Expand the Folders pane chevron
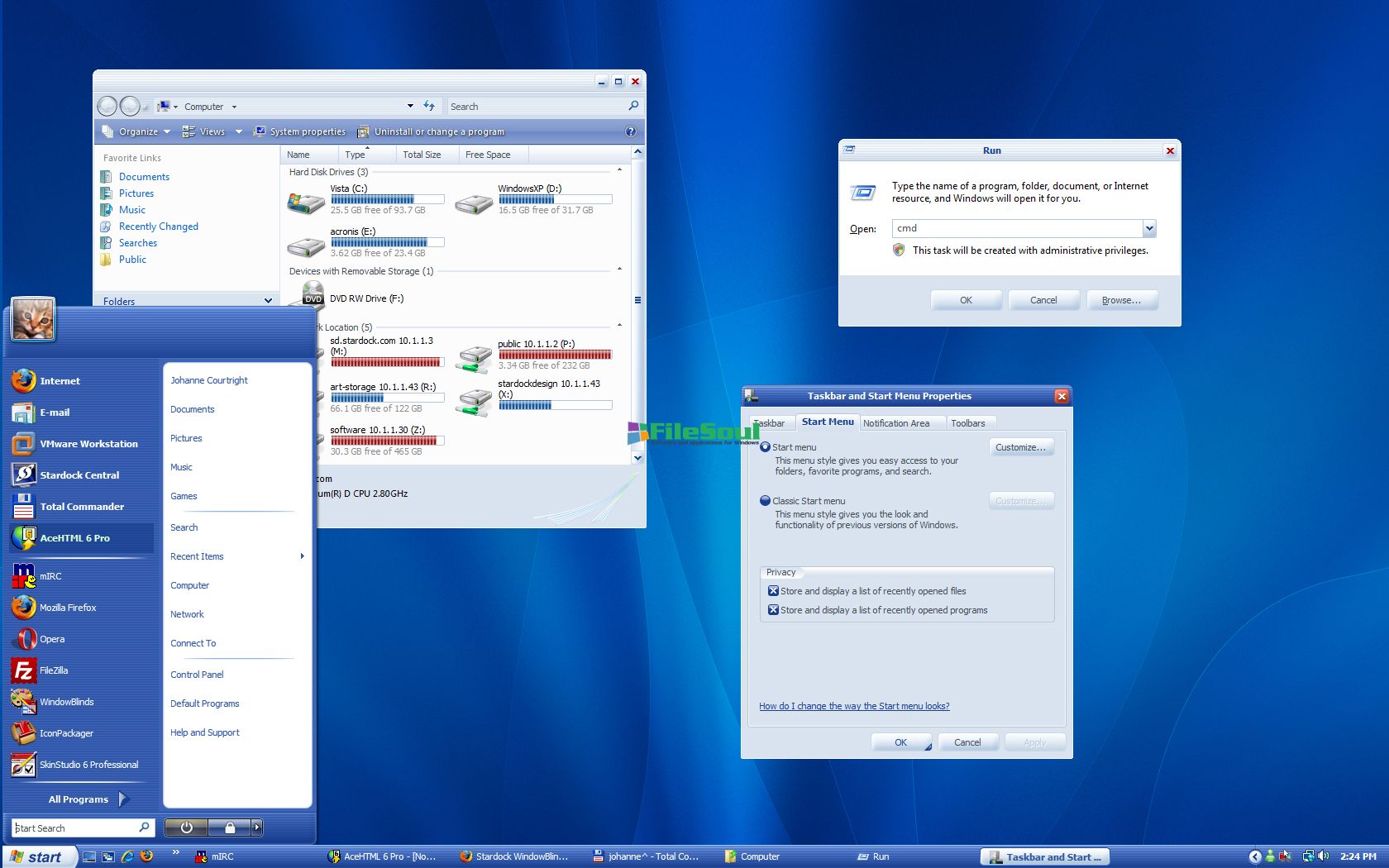 (268, 301)
